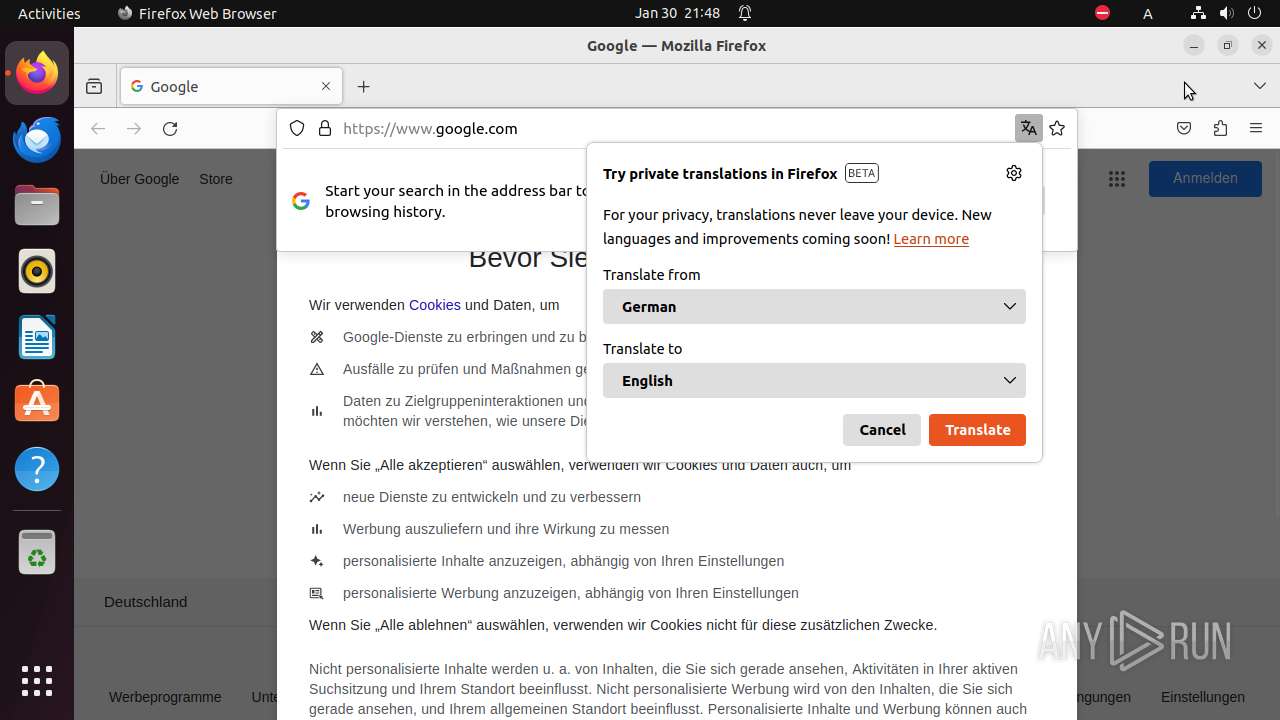Image resolution: width=1280 pixels, height=720 pixels.
Task: Open the Über Google link
Action: point(139,179)
